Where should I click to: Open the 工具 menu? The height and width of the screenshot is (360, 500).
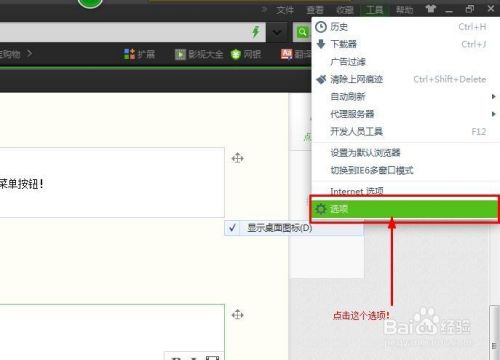point(374,10)
